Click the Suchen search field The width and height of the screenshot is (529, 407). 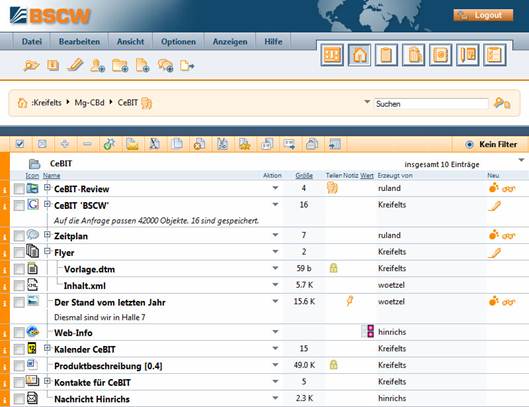[x=431, y=104]
